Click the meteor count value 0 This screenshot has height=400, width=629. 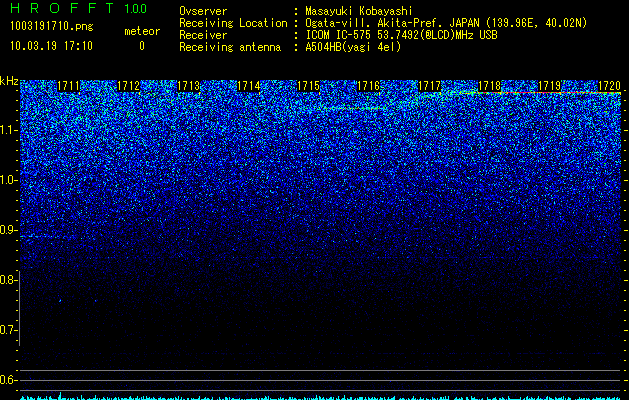pyautogui.click(x=142, y=46)
